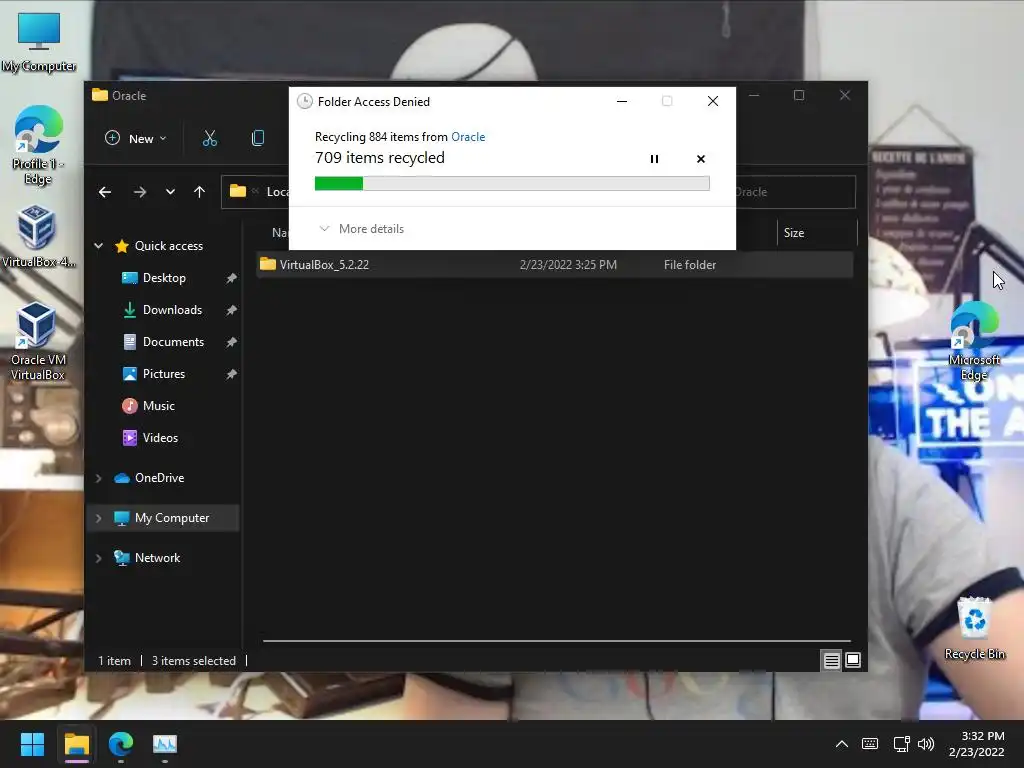This screenshot has width=1024, height=768.
Task: Open the Recycle Bin desktop icon
Action: coord(974,628)
